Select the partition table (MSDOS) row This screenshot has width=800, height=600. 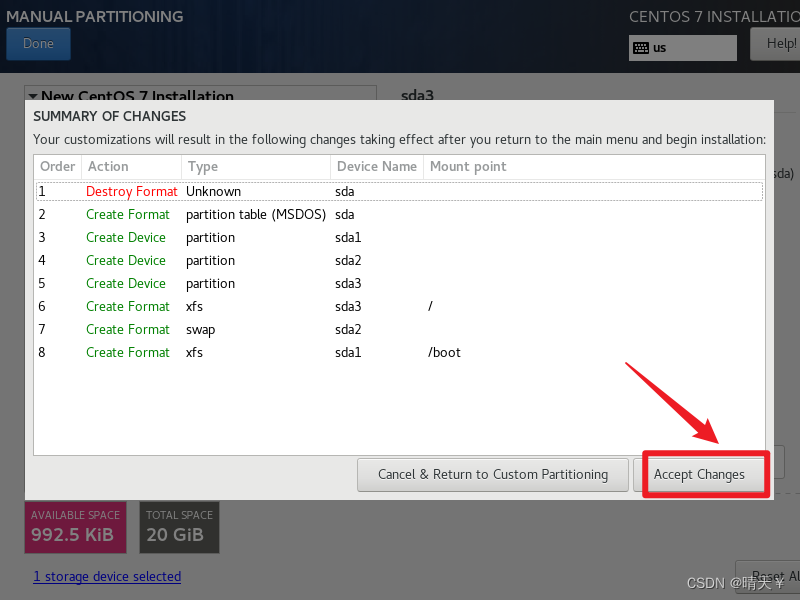399,214
